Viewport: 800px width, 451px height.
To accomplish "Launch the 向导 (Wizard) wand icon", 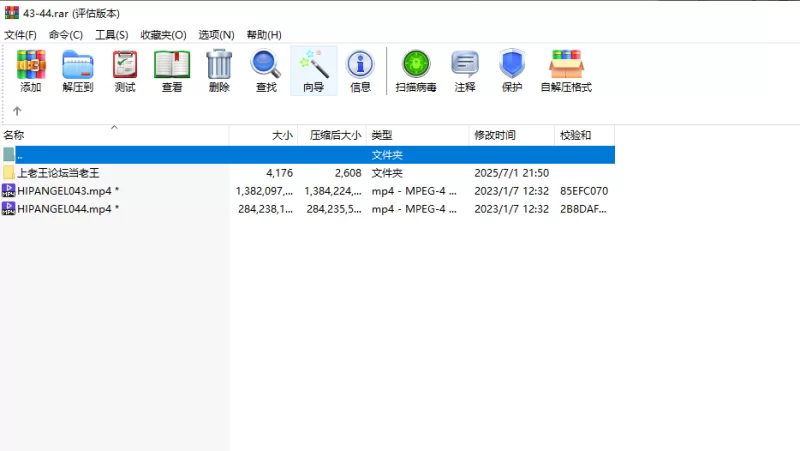I will 314,64.
